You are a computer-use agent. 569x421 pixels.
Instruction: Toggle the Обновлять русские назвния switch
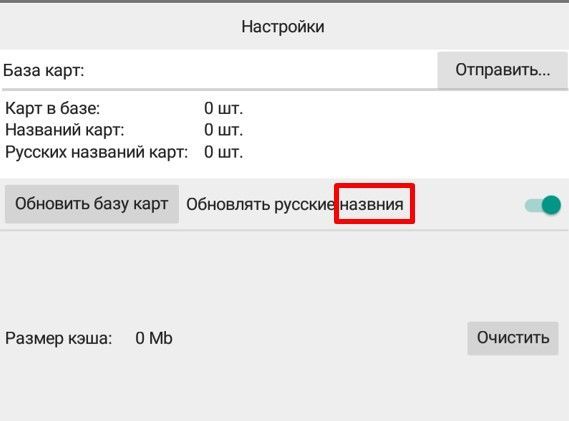[x=543, y=205]
